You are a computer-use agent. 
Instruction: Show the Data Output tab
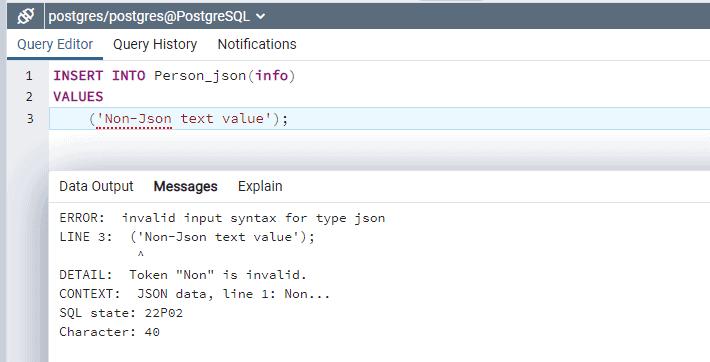click(96, 186)
